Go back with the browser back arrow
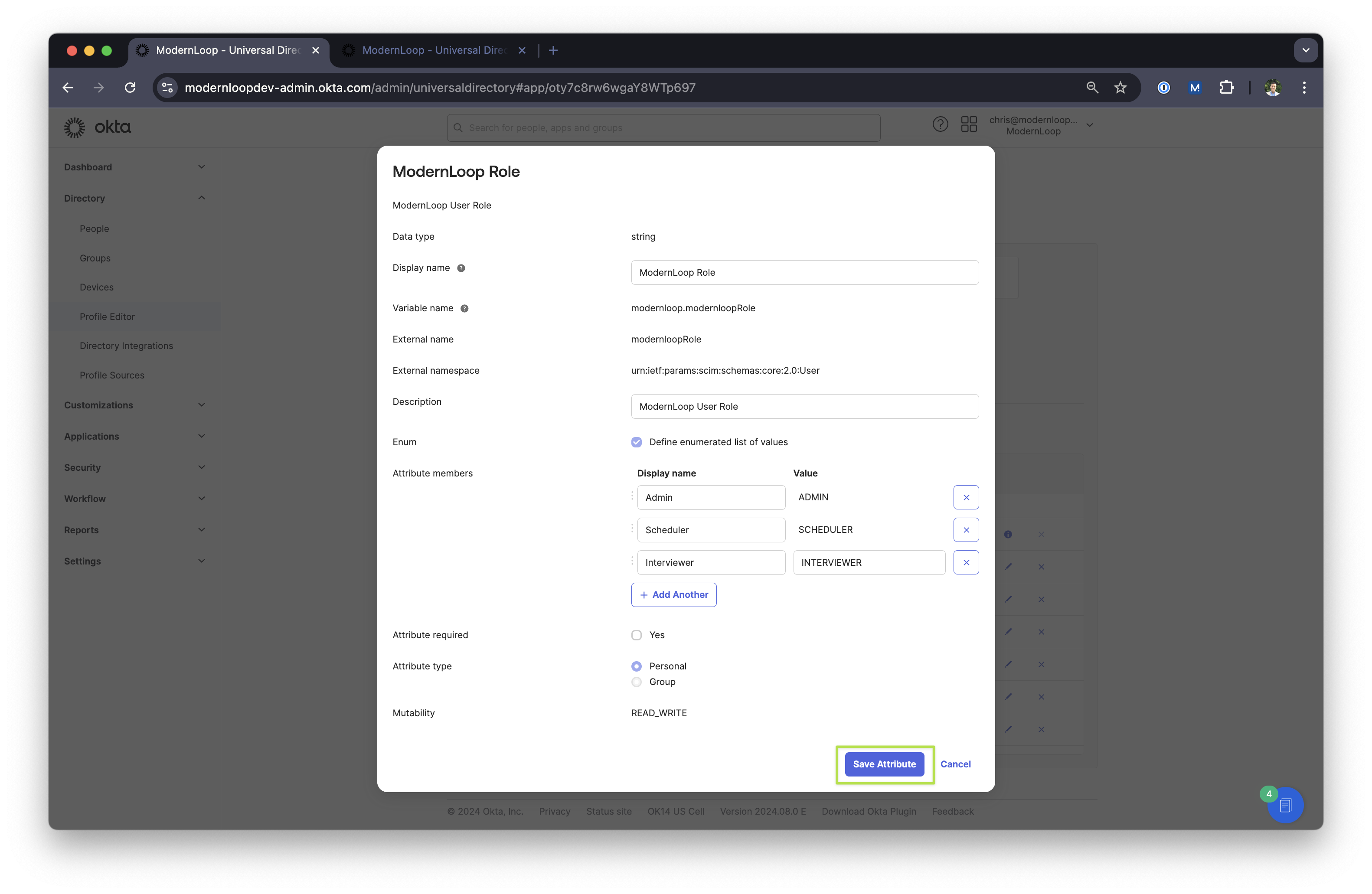The height and width of the screenshot is (894, 1372). [68, 88]
